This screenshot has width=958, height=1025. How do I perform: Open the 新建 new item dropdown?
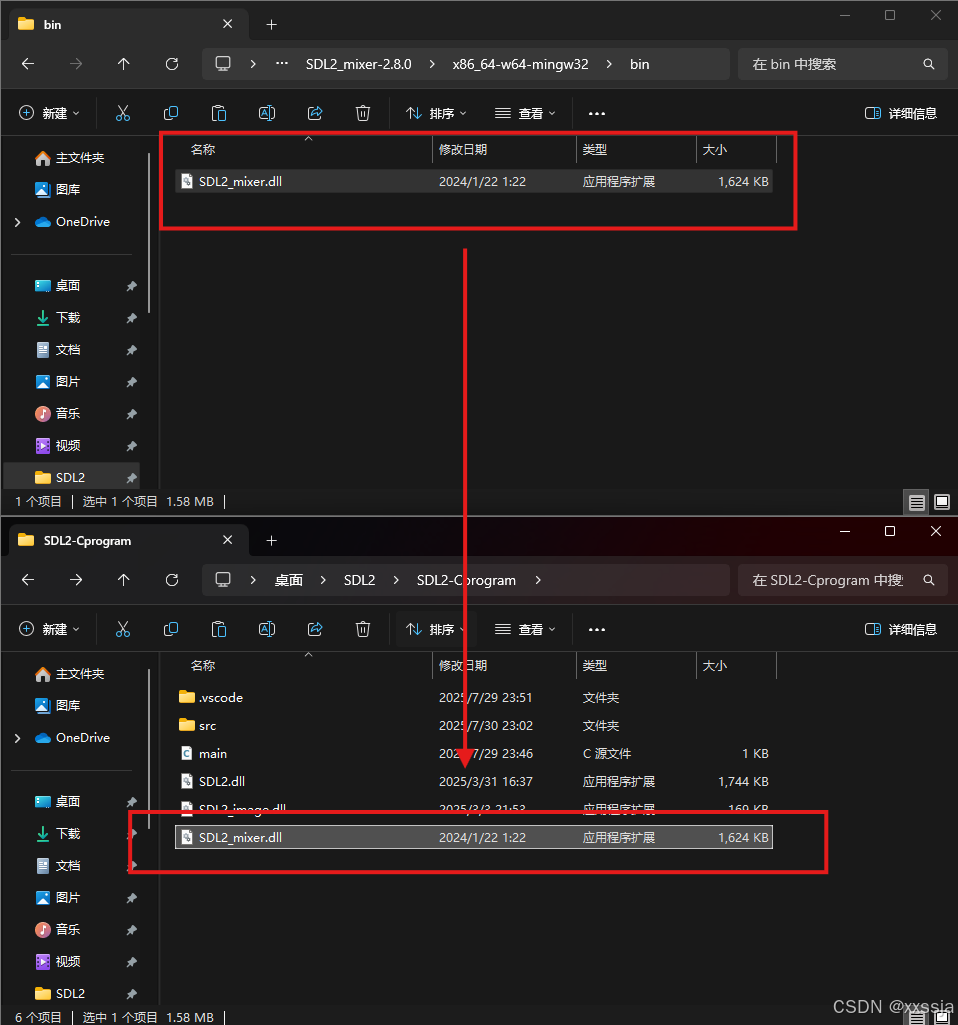tap(49, 113)
